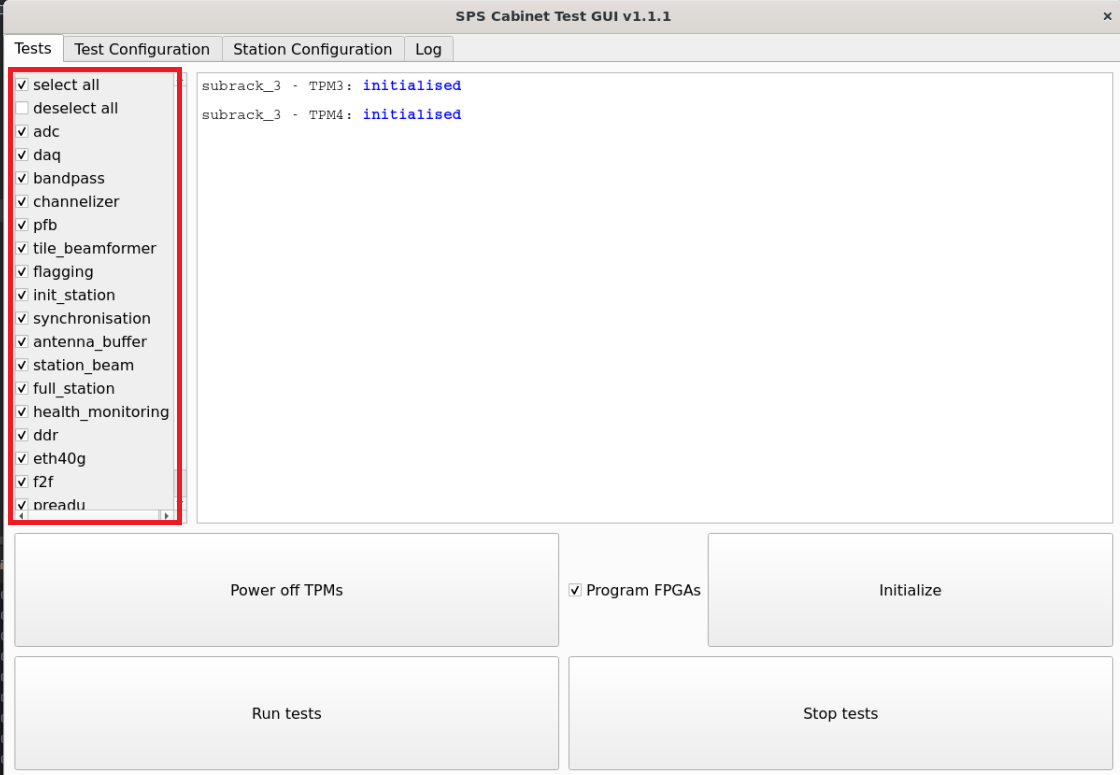Image resolution: width=1120 pixels, height=775 pixels.
Task: Uncheck the eth40g test
Action: (x=22, y=458)
